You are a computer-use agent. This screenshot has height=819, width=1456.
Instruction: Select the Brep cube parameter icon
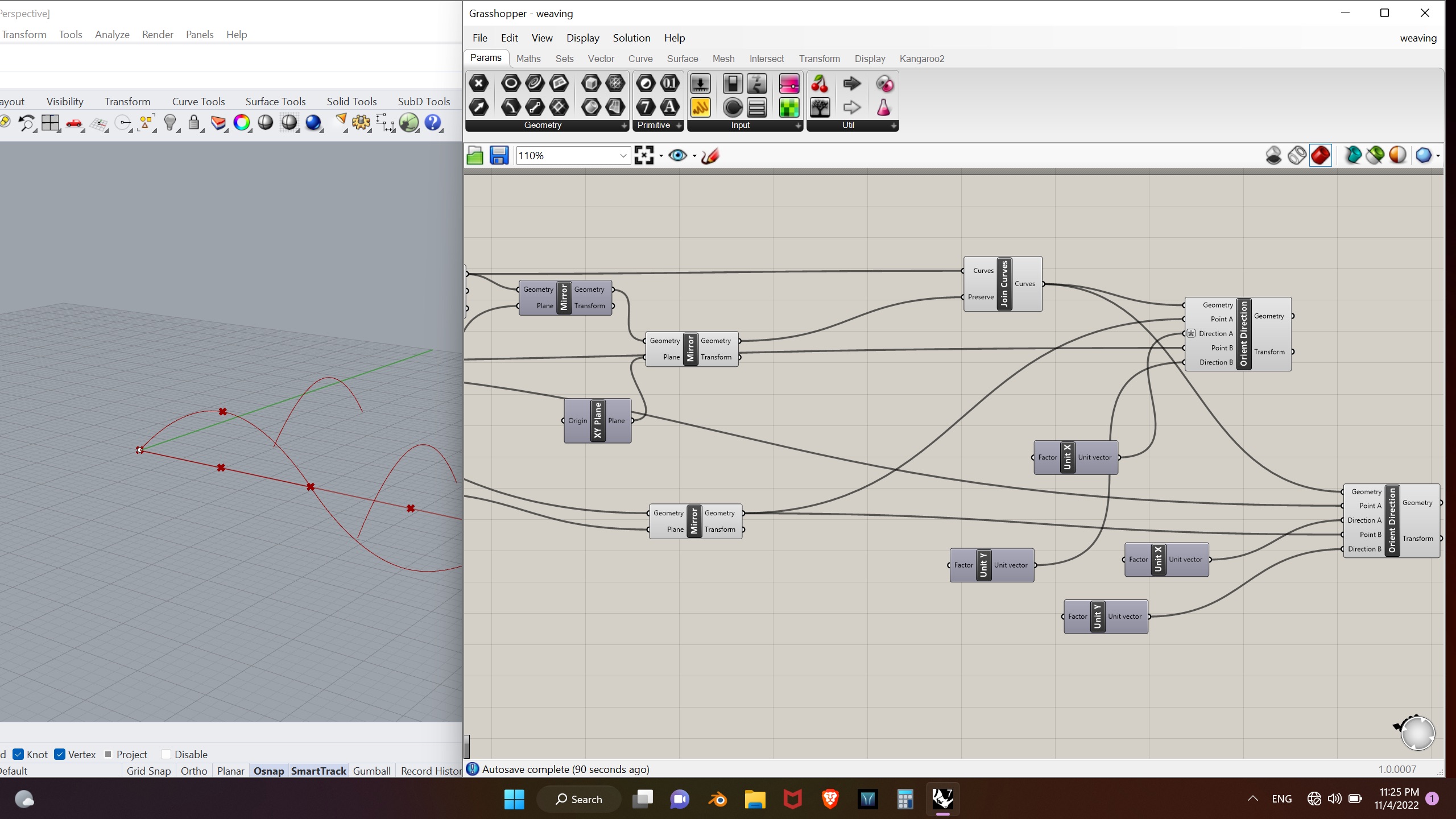591,84
